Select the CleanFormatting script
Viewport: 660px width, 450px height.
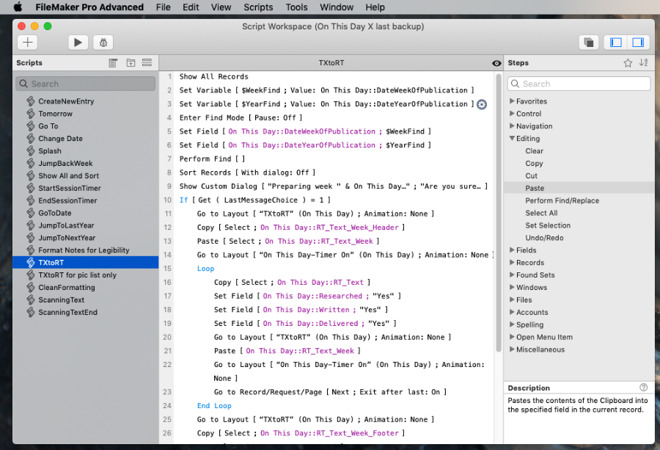67,288
